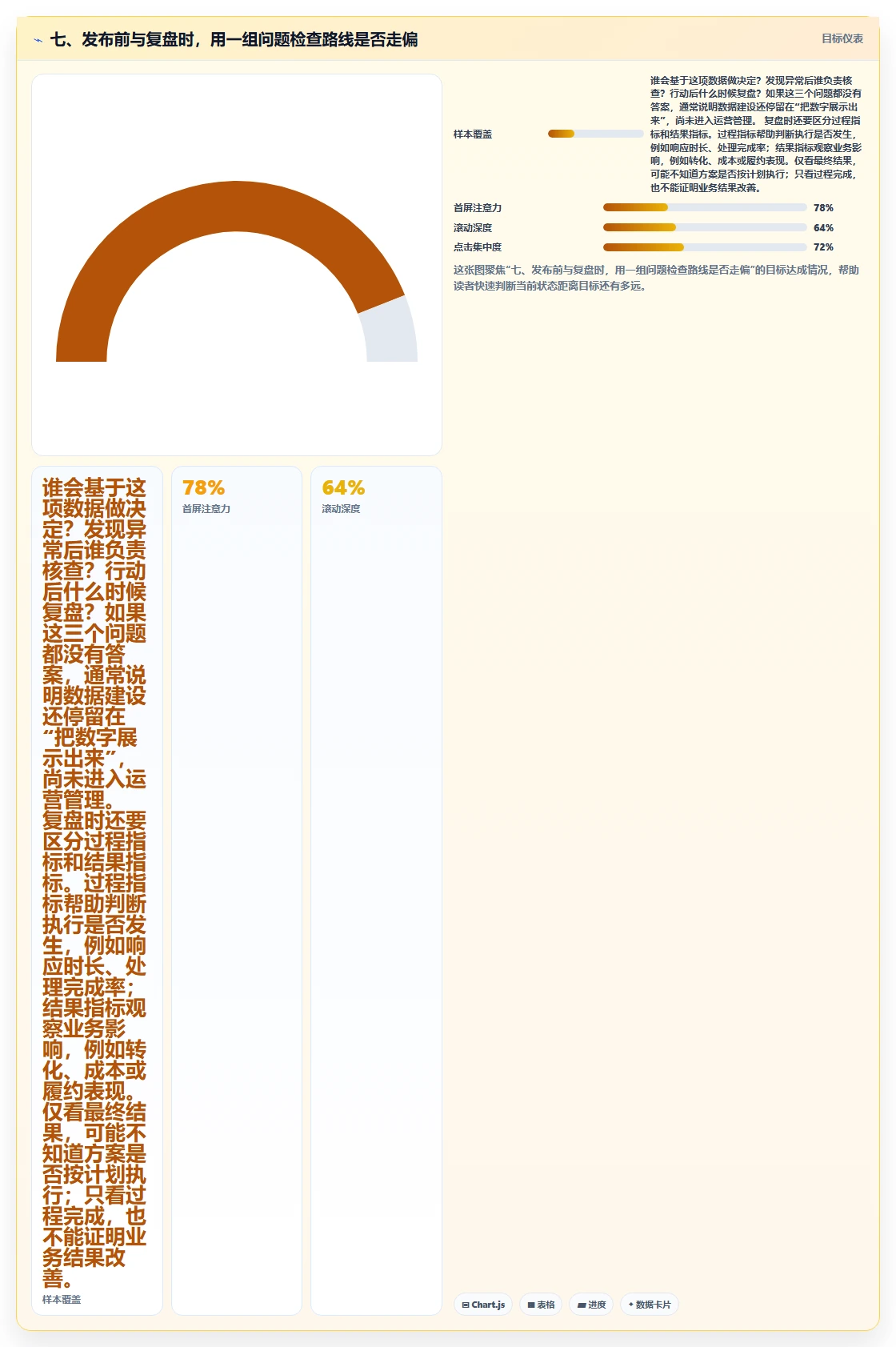Screen dimensions: 896x1347
Task: Click the 首屏注意力 caption under 78% card
Action: tap(206, 508)
